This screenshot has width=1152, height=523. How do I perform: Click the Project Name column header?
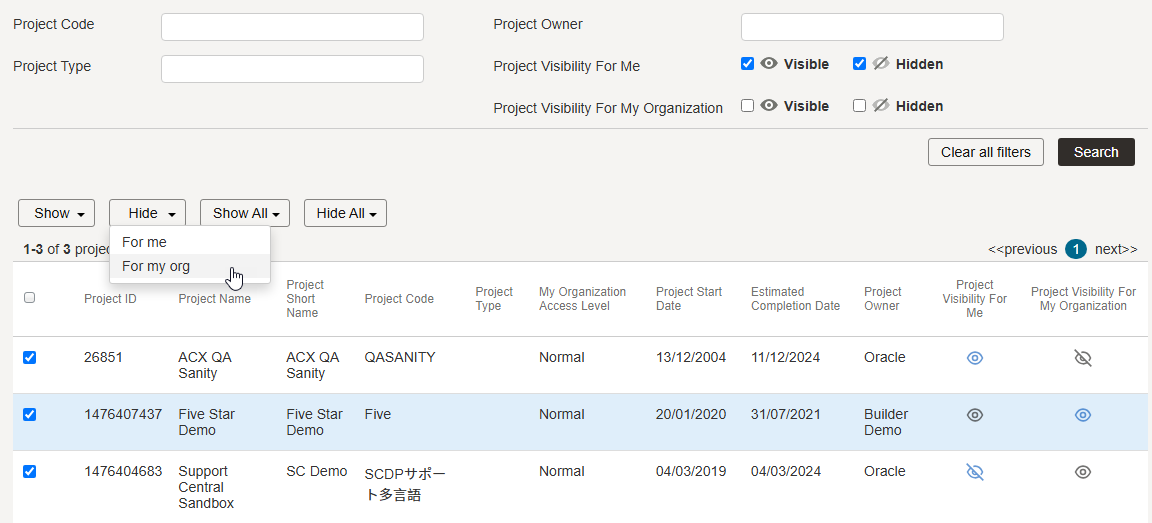pyautogui.click(x=215, y=299)
